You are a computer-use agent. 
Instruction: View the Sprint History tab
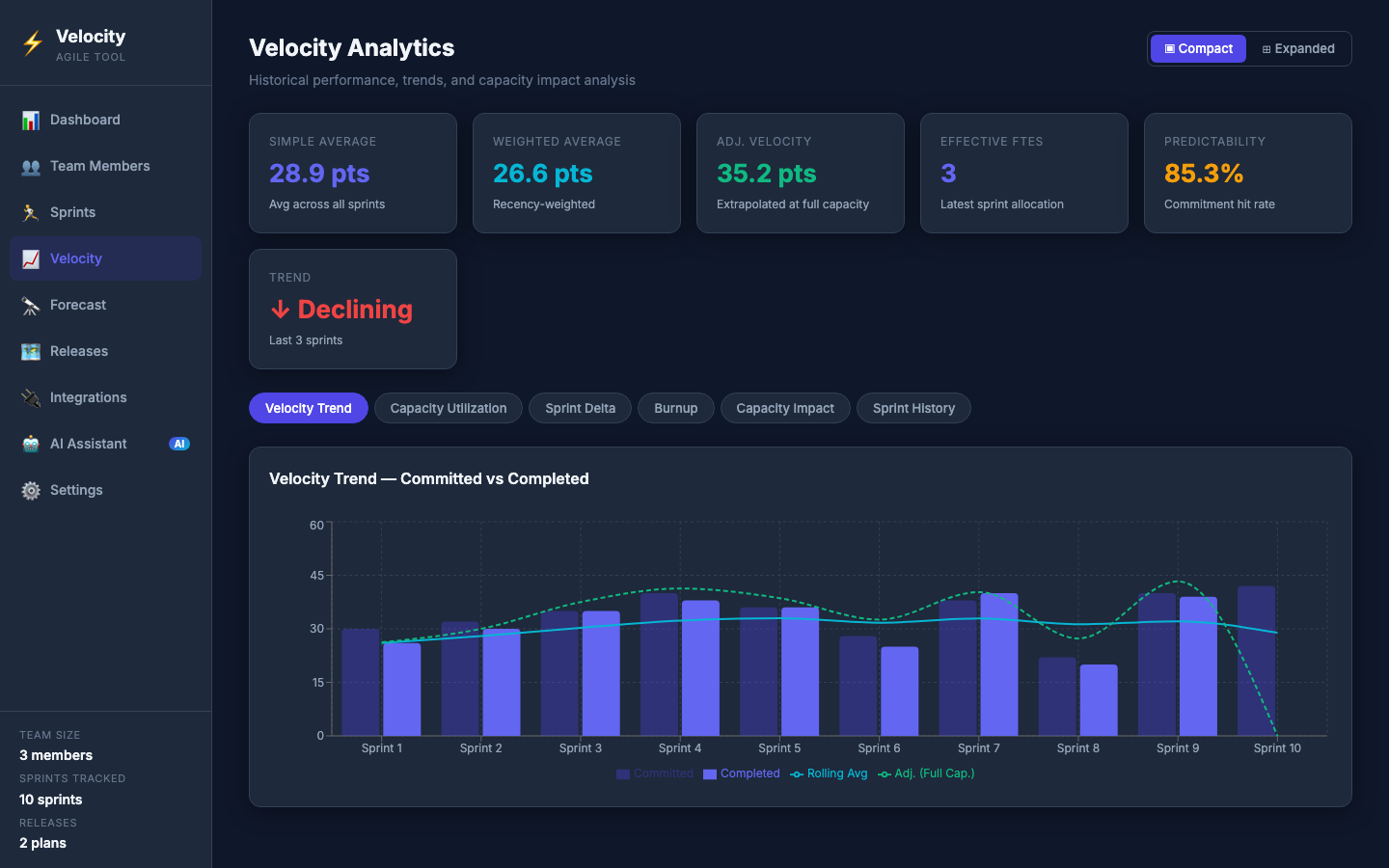tap(913, 408)
